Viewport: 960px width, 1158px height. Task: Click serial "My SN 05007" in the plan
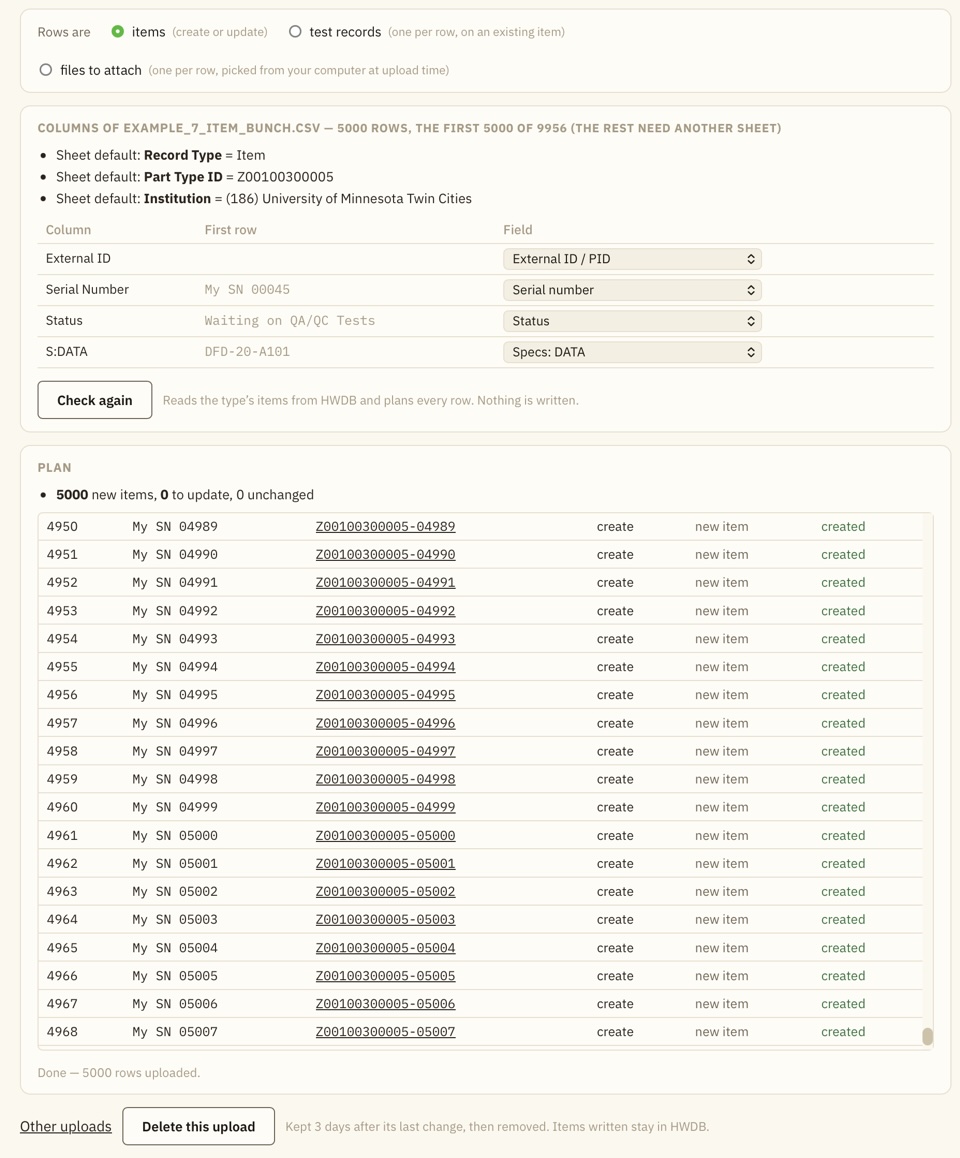(175, 1032)
